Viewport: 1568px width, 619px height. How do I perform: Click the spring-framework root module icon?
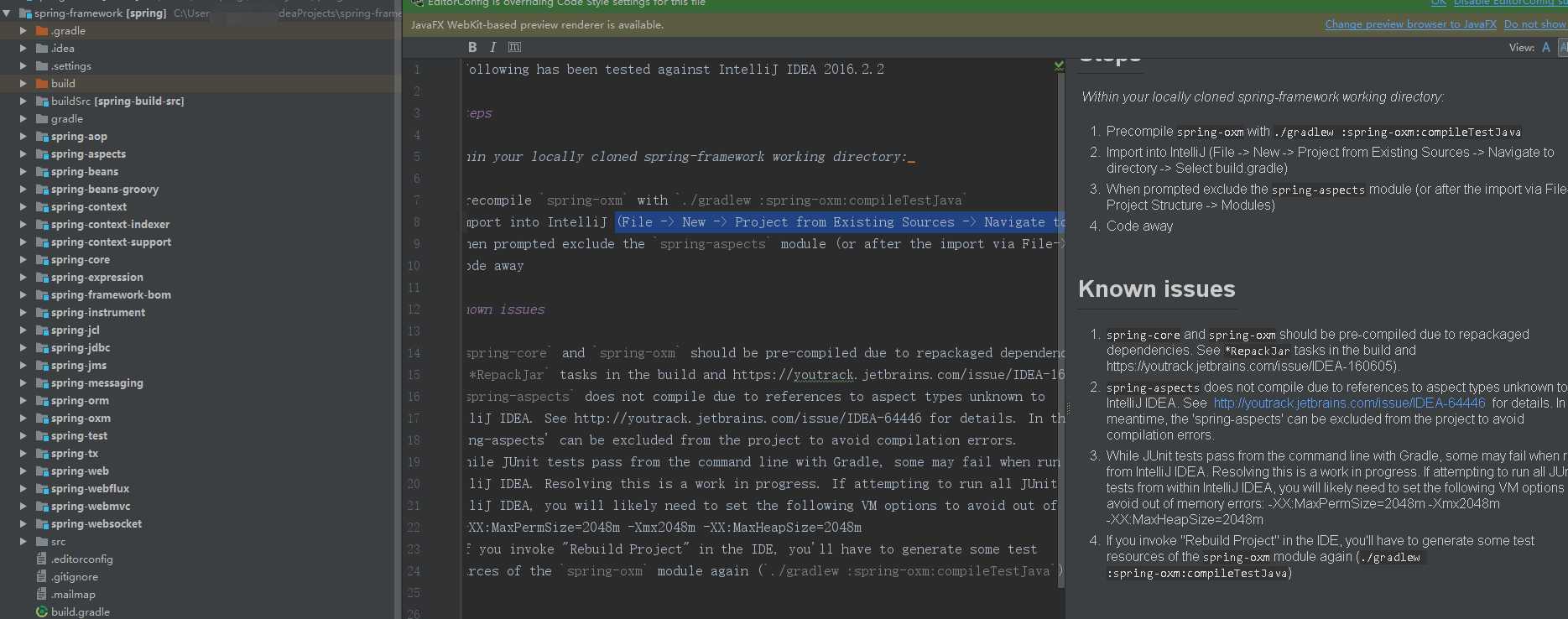[x=25, y=13]
